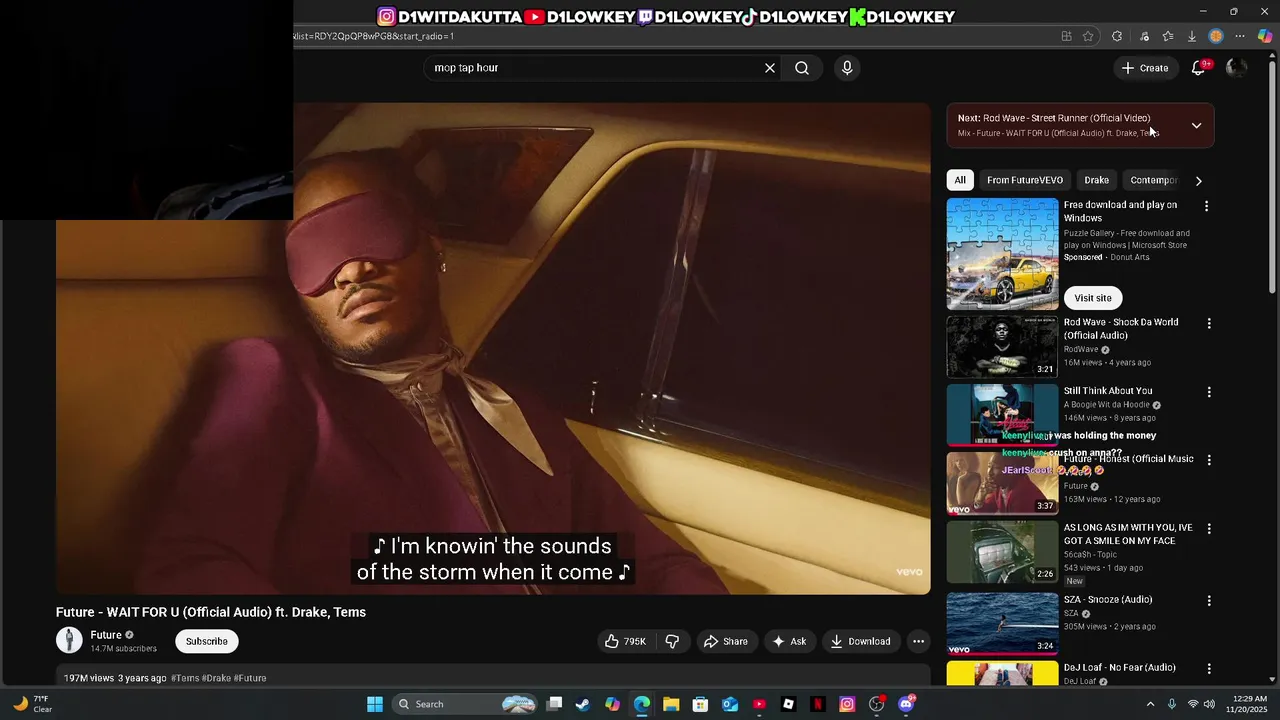Open Netflix from the taskbar
The width and height of the screenshot is (1280, 720).
pos(818,704)
